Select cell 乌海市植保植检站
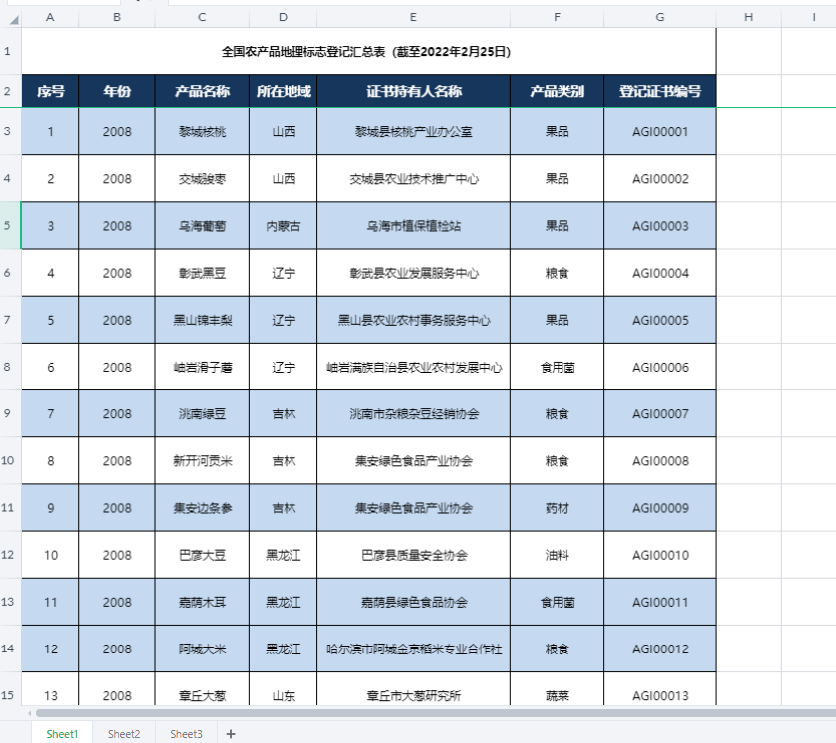 pos(413,225)
